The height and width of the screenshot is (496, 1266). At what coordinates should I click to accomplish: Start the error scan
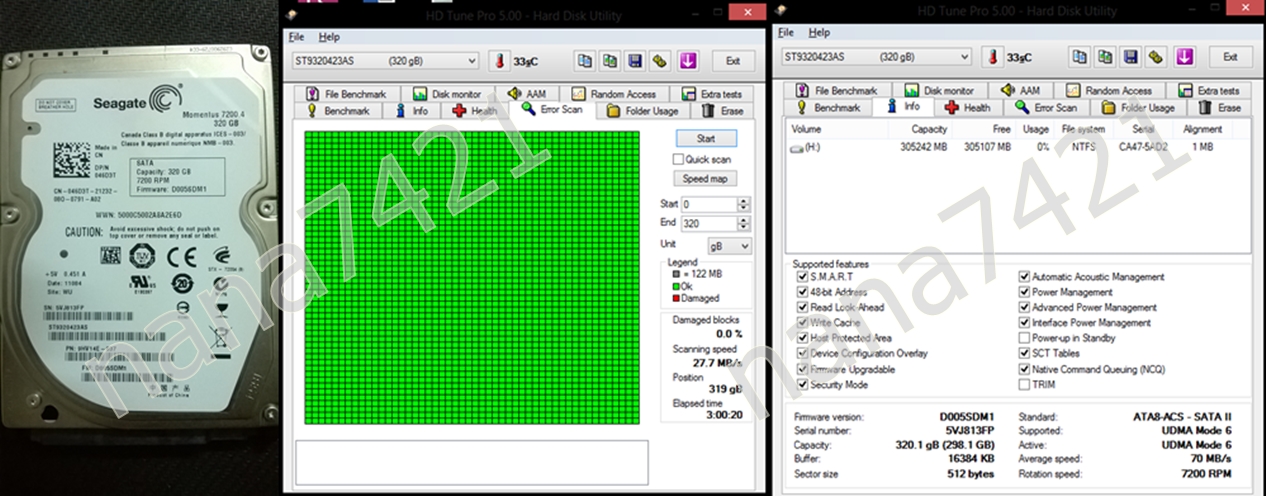click(706, 138)
